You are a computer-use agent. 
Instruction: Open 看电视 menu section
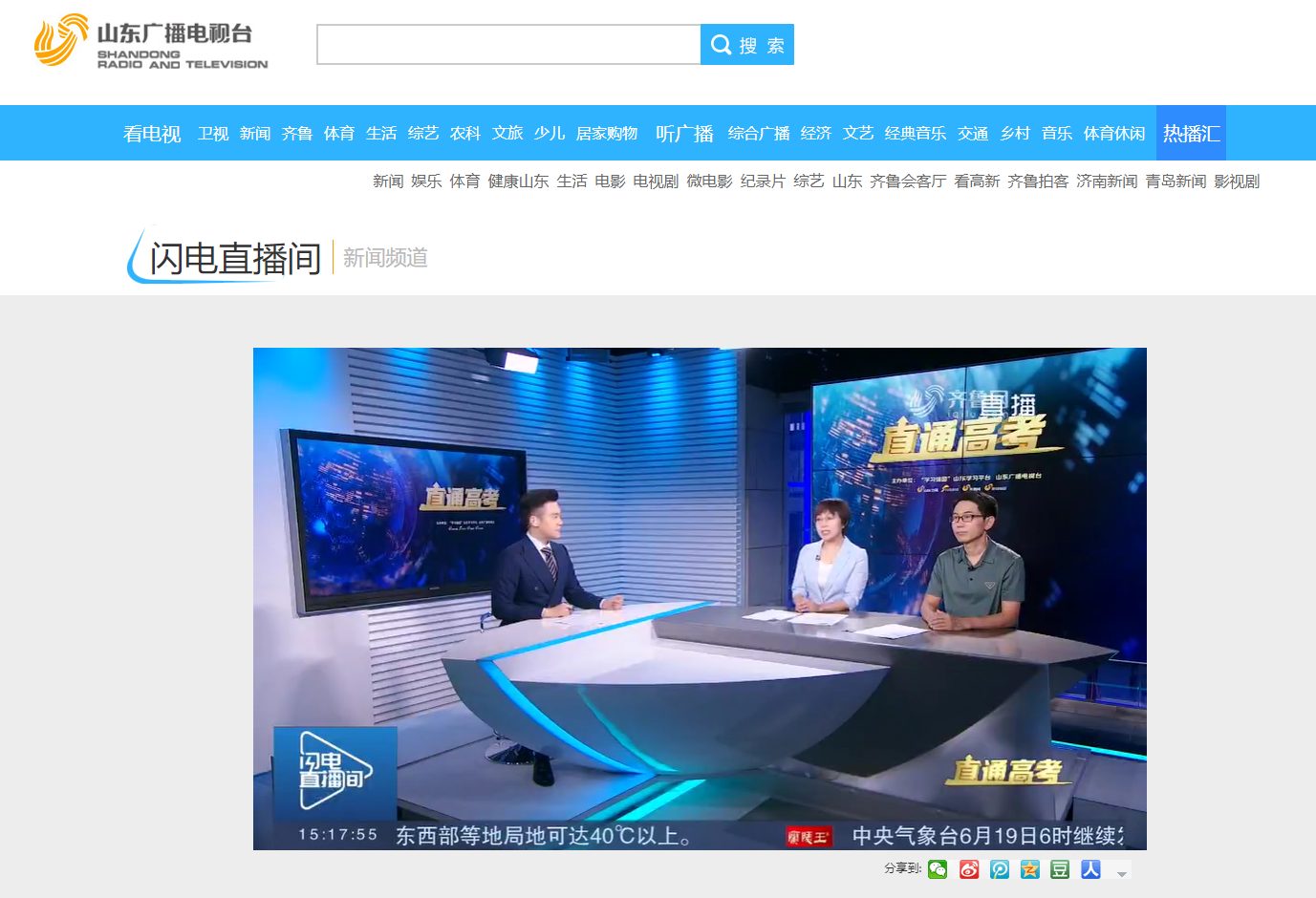152,134
